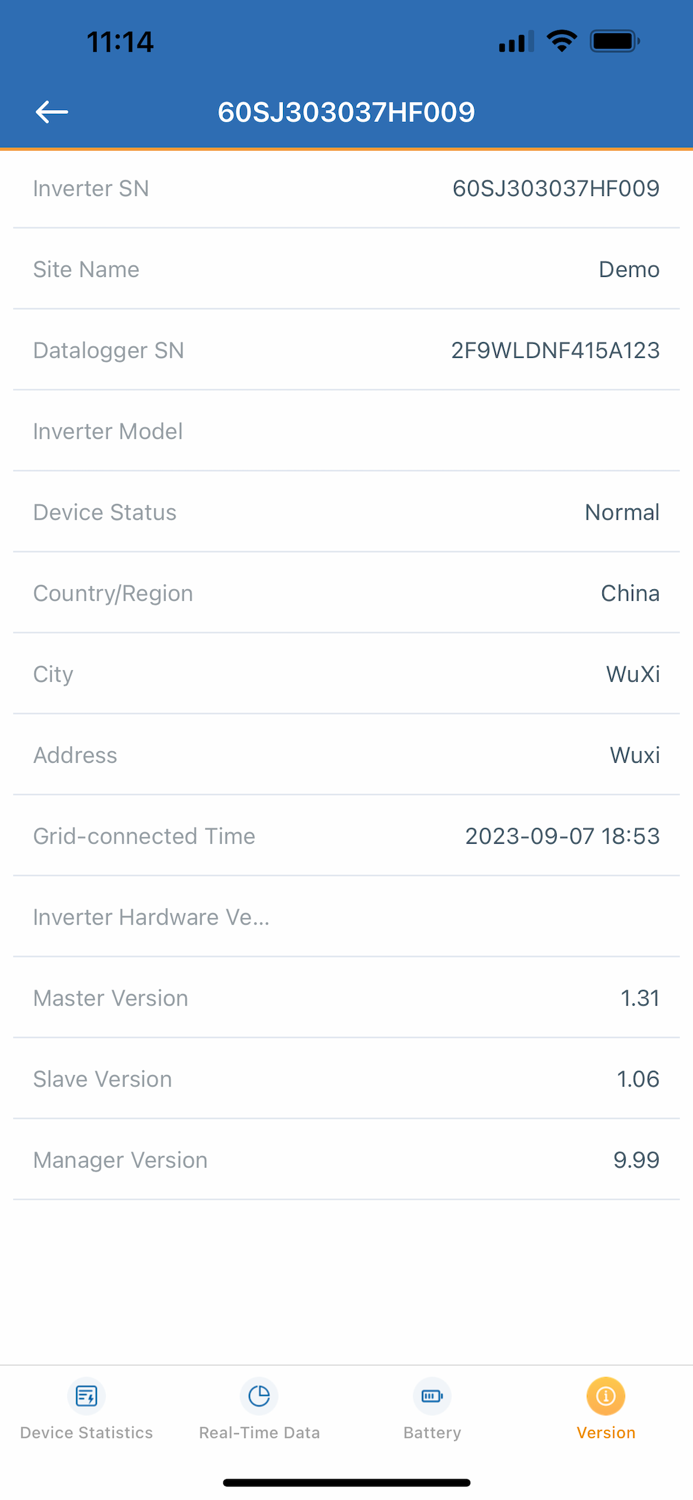Image resolution: width=693 pixels, height=1500 pixels.
Task: Switch to the Battery tab
Action: pos(432,1432)
